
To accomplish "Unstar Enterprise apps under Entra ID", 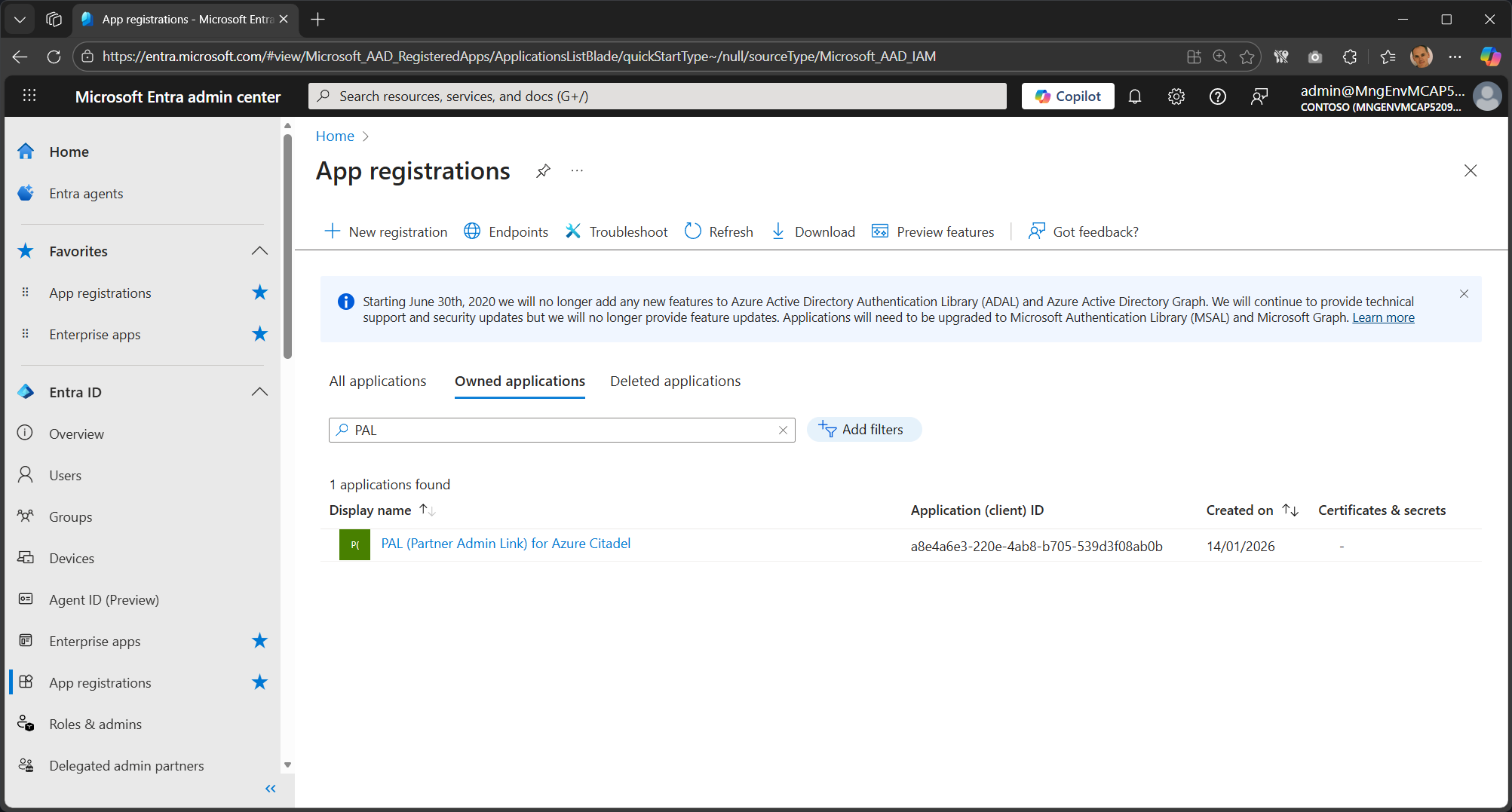I will click(x=259, y=640).
